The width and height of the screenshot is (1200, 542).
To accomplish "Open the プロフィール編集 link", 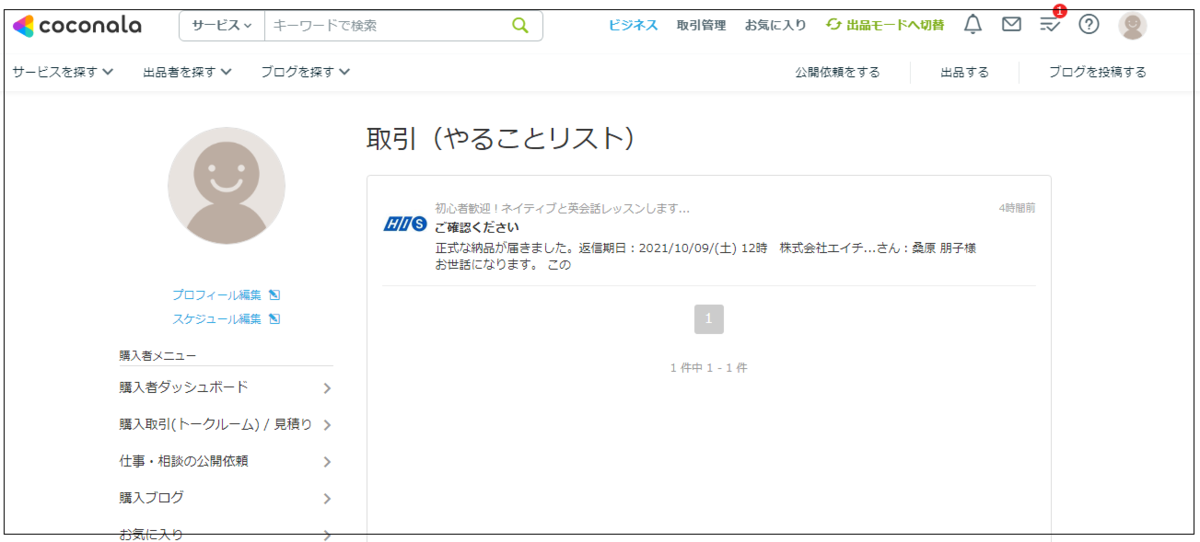I will point(217,295).
